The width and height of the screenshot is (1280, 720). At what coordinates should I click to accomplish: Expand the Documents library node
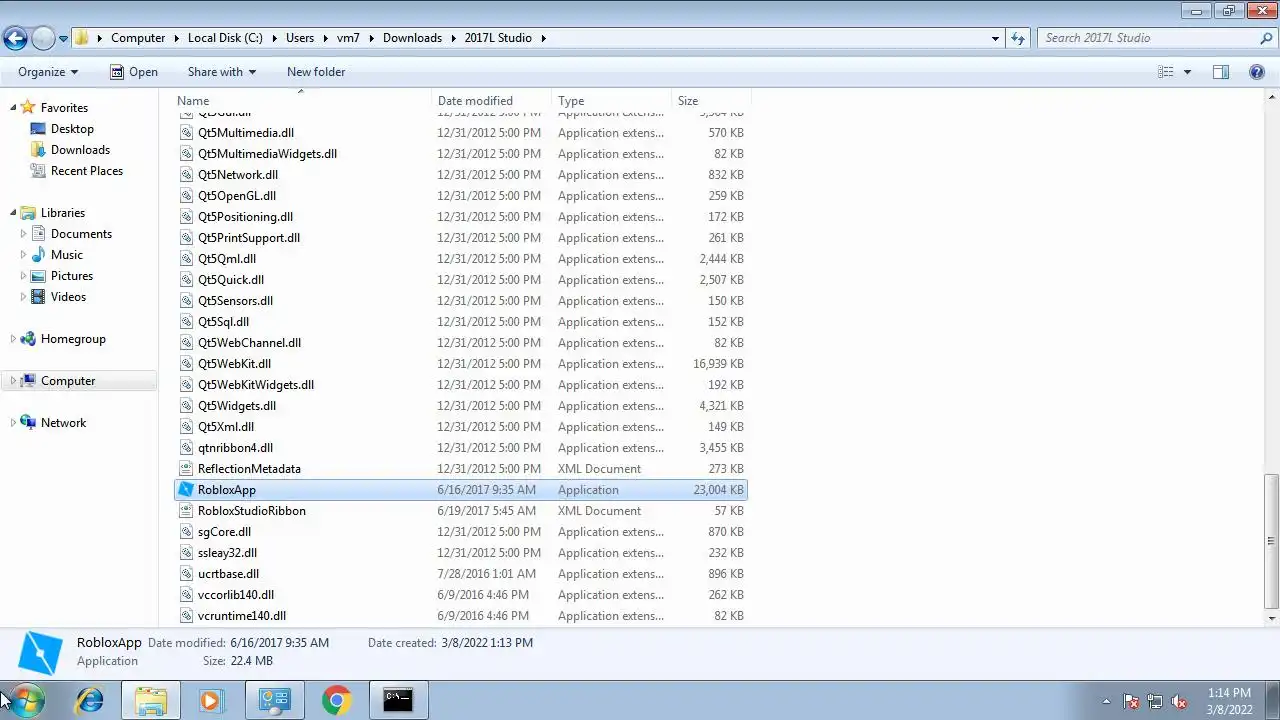pos(23,234)
